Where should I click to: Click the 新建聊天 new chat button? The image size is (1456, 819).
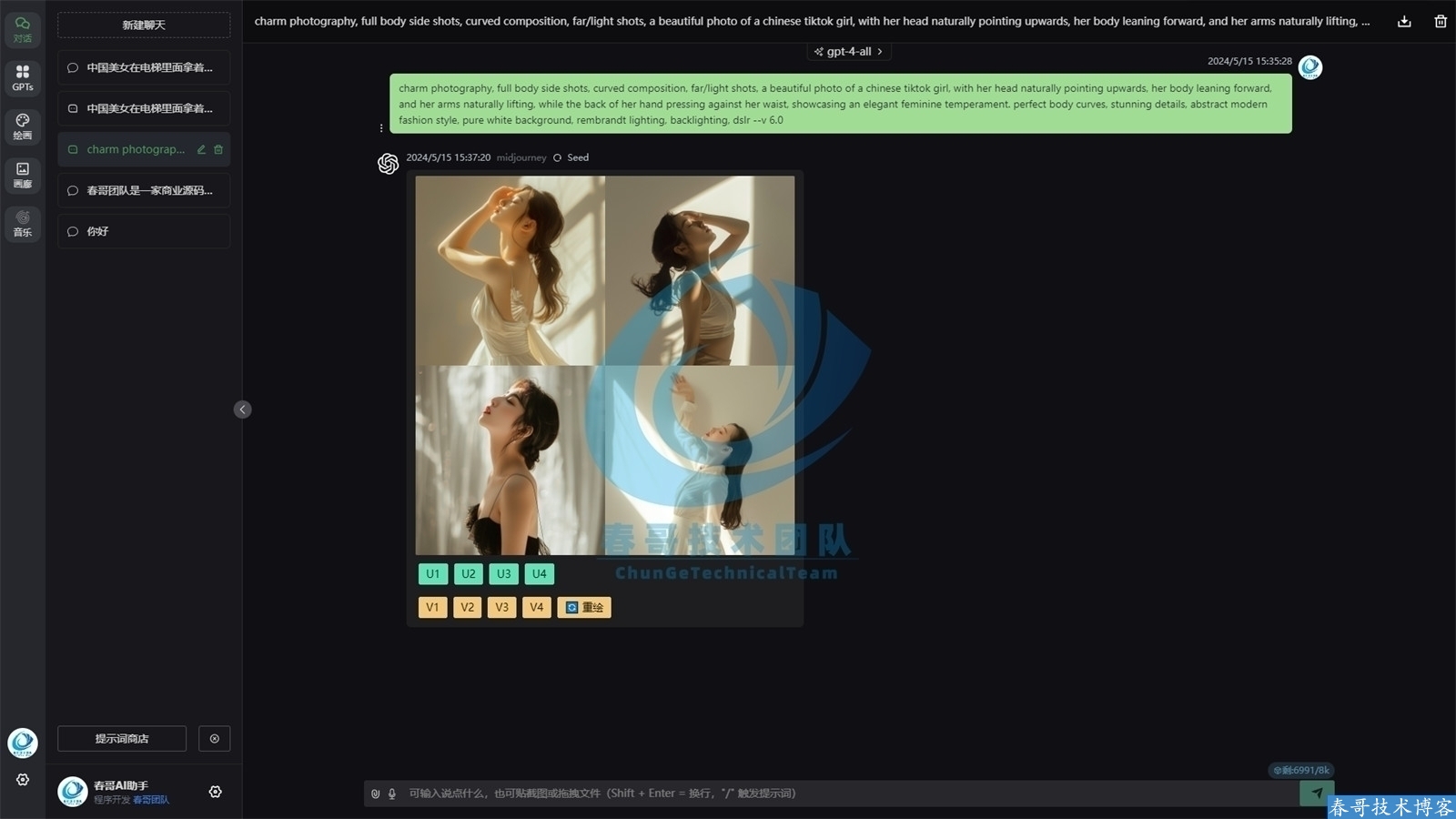pos(144,25)
